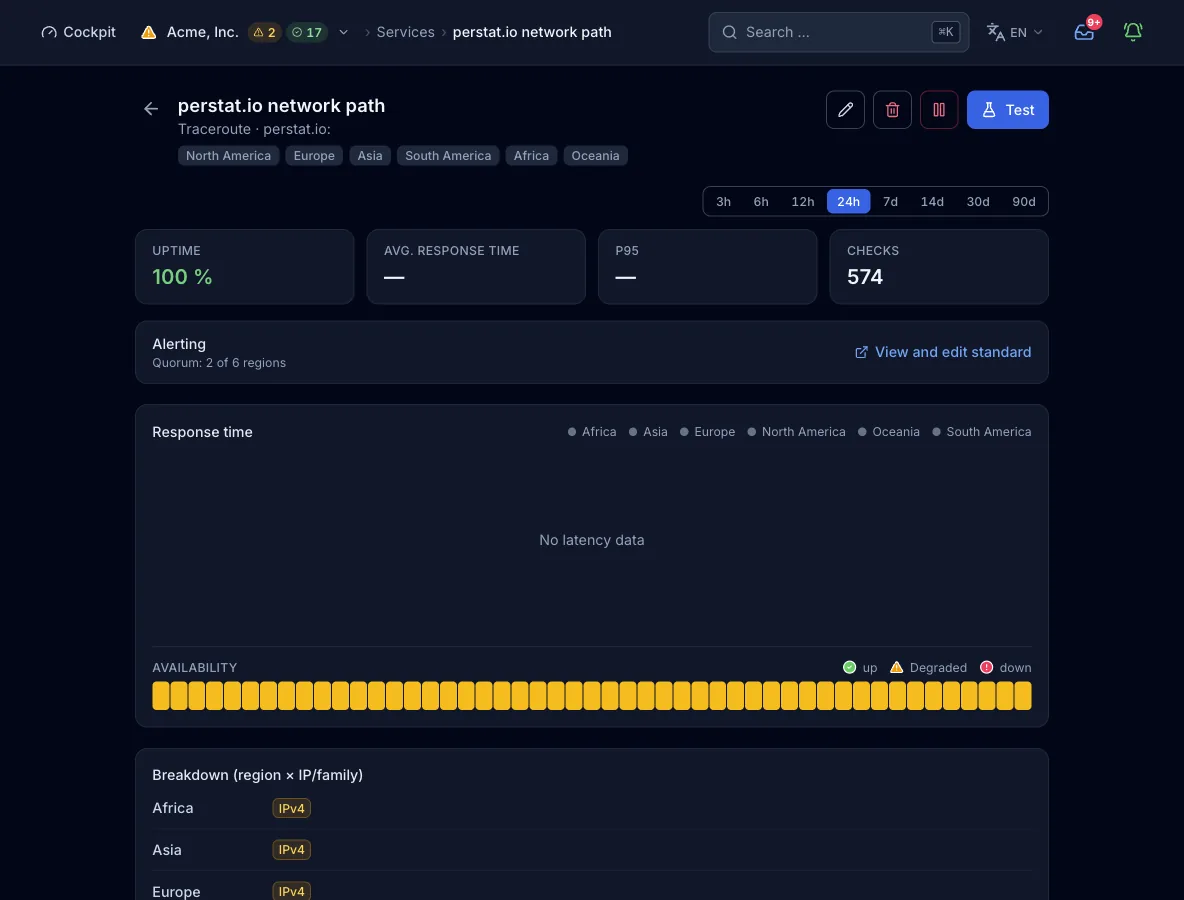Open the inbox with 9+ notifications
This screenshot has width=1184, height=900.
click(1084, 32)
